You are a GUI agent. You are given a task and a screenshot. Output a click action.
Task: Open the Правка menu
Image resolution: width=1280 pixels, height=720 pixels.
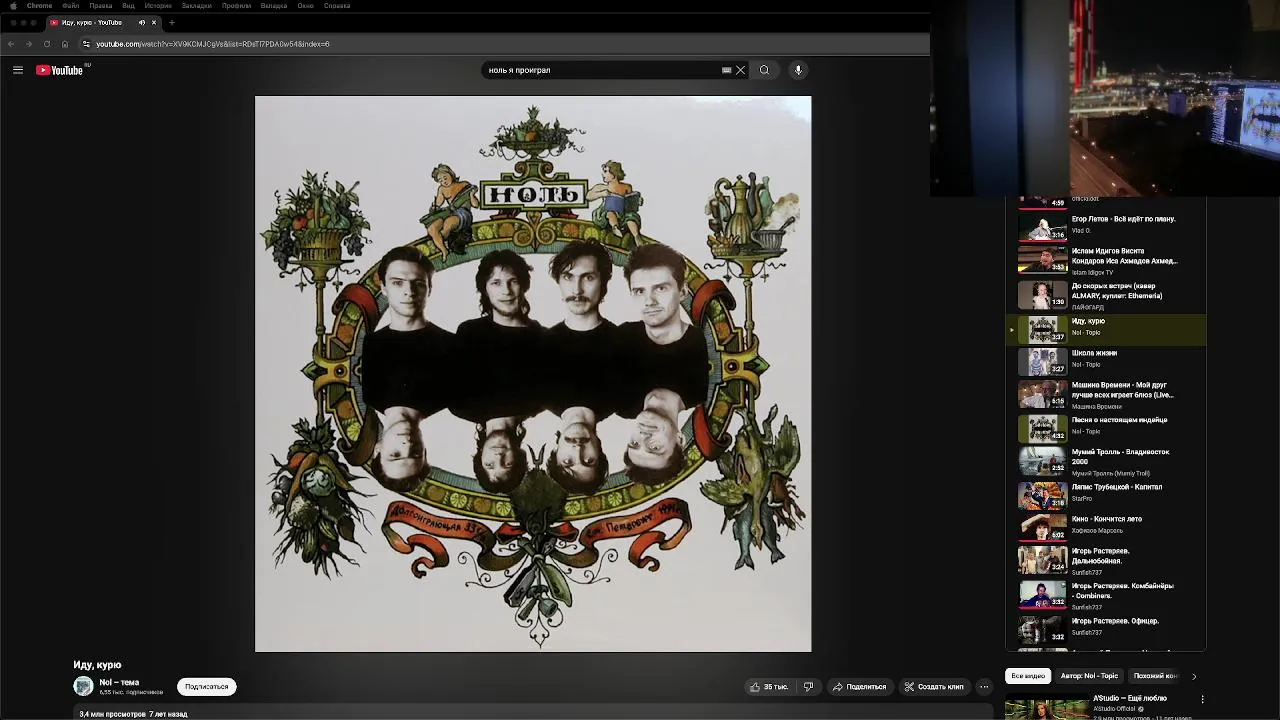click(101, 6)
